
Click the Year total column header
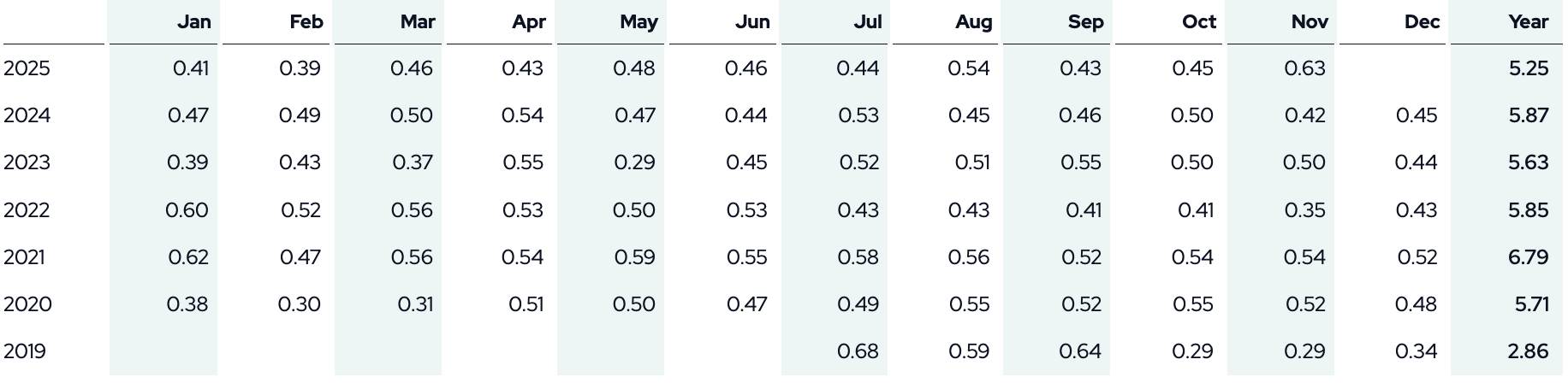pos(1528,22)
